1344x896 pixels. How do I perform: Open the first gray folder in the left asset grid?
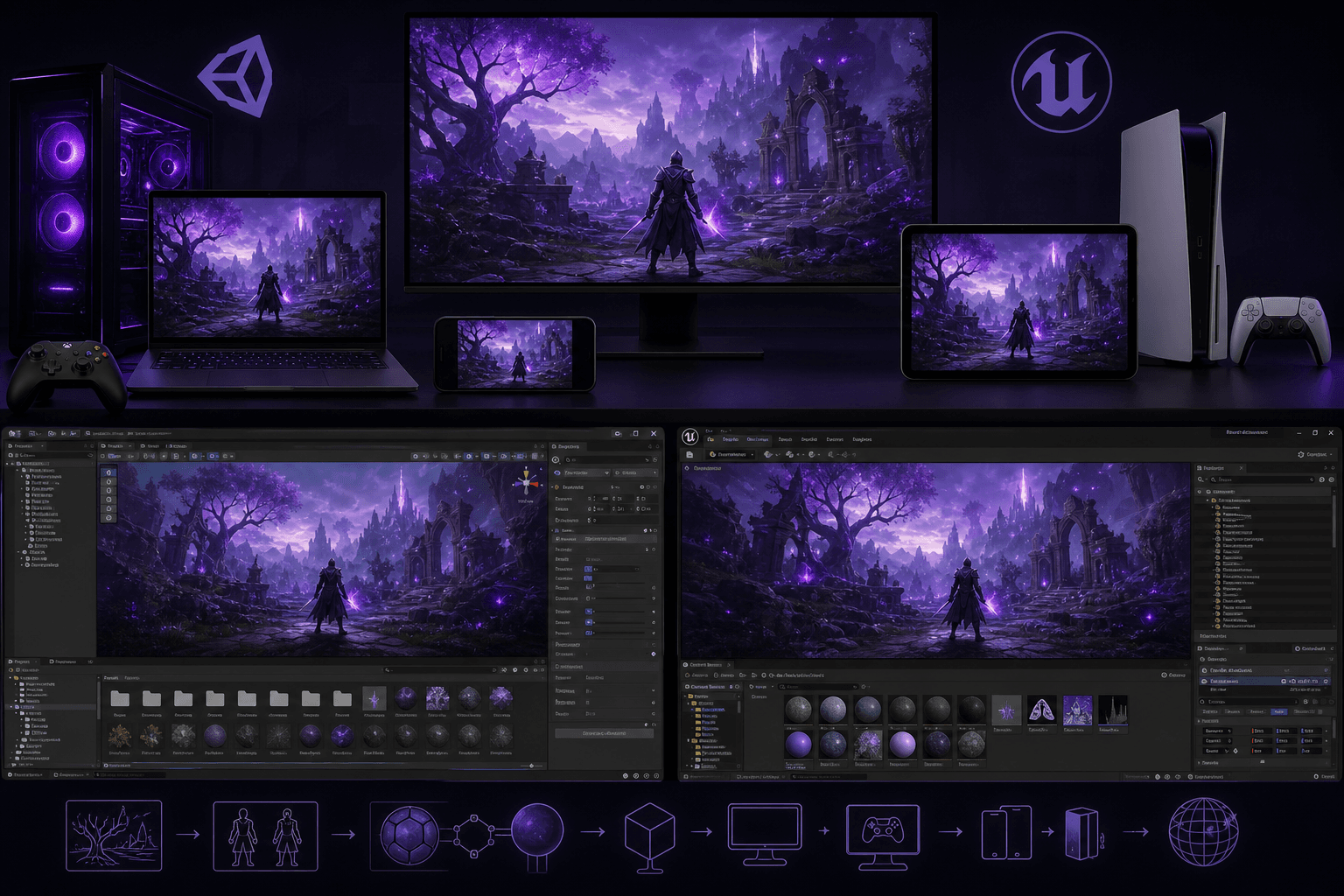pyautogui.click(x=120, y=698)
